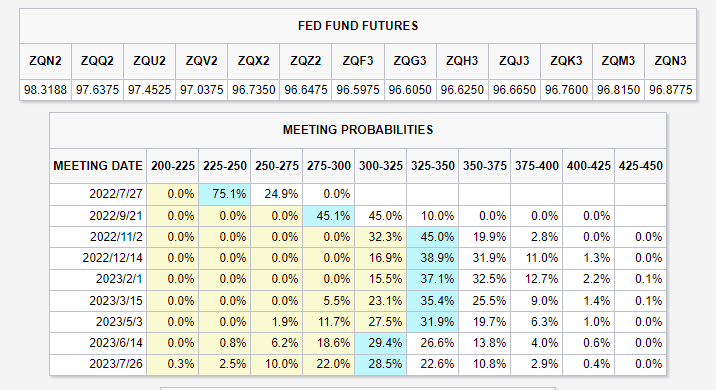Image resolution: width=716 pixels, height=390 pixels.
Task: Click the MEETING DATE column header
Action: tap(98, 166)
